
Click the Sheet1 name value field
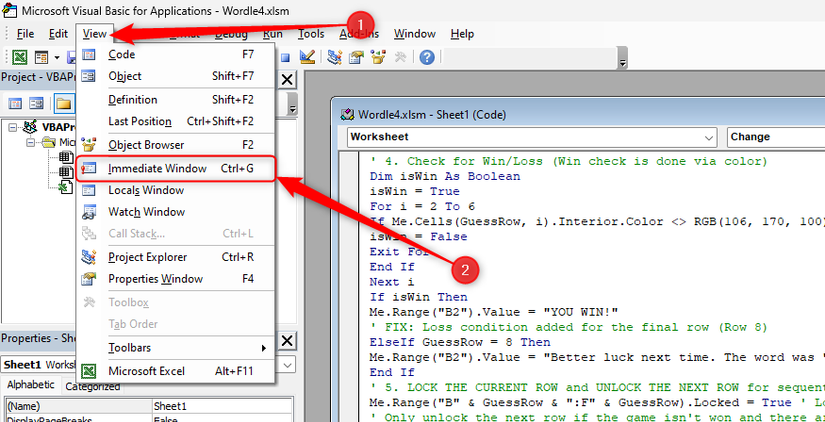pyautogui.click(x=222, y=406)
